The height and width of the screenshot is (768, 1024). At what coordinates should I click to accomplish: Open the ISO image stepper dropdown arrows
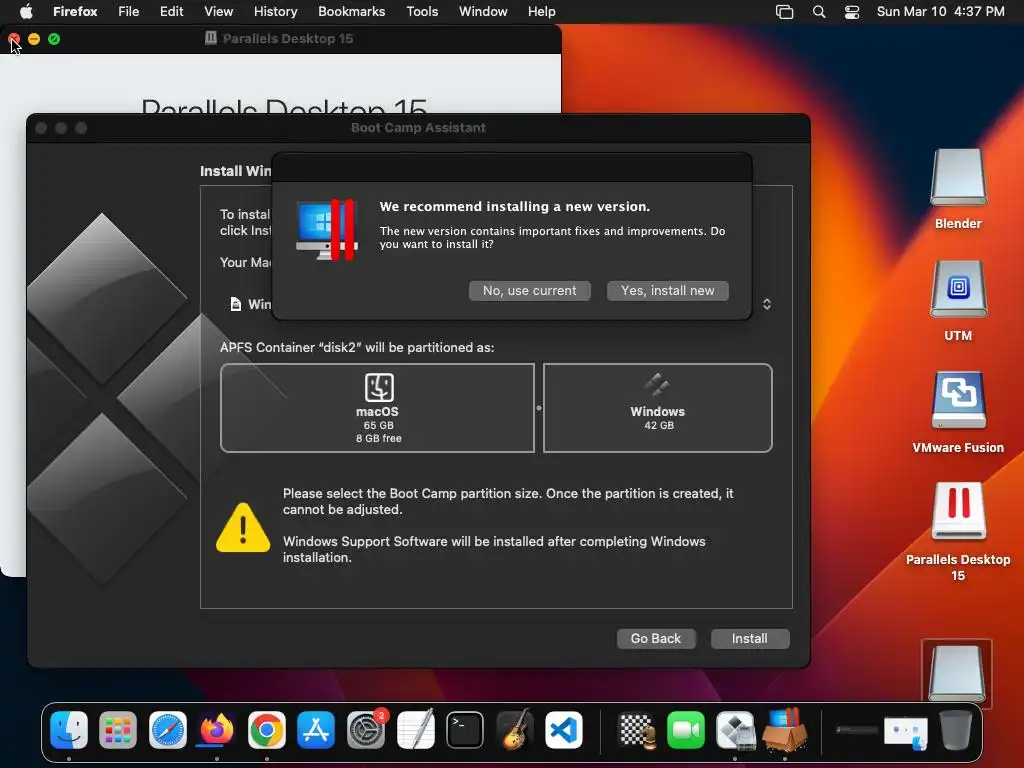point(767,304)
